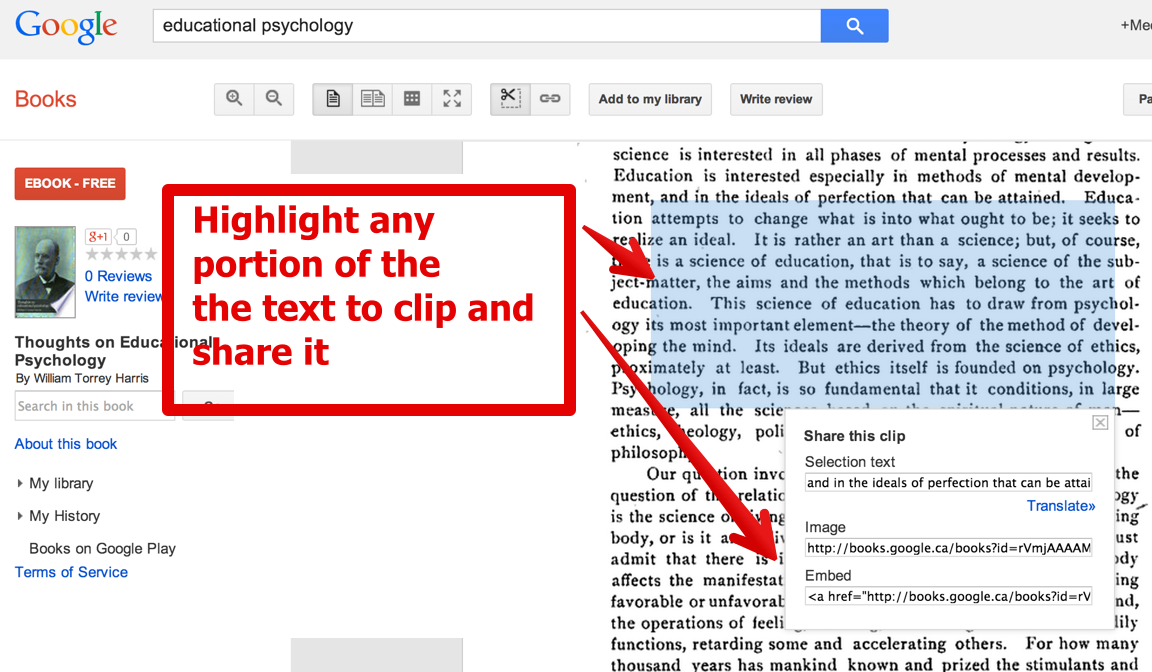The width and height of the screenshot is (1152, 672).
Task: Switch to two-page view
Action: click(372, 99)
